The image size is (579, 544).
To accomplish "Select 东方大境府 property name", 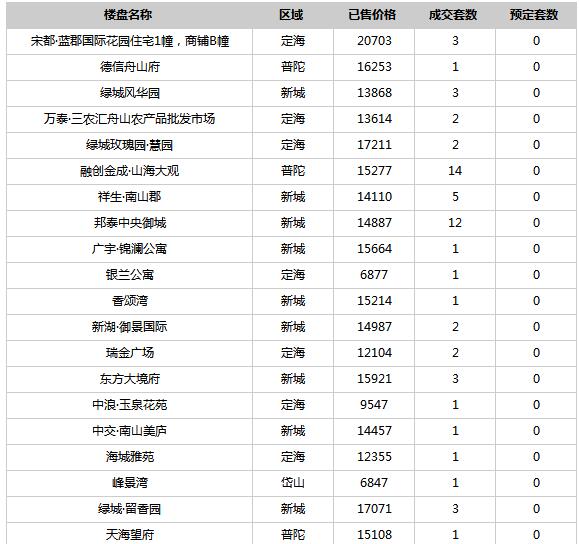I will click(130, 379).
